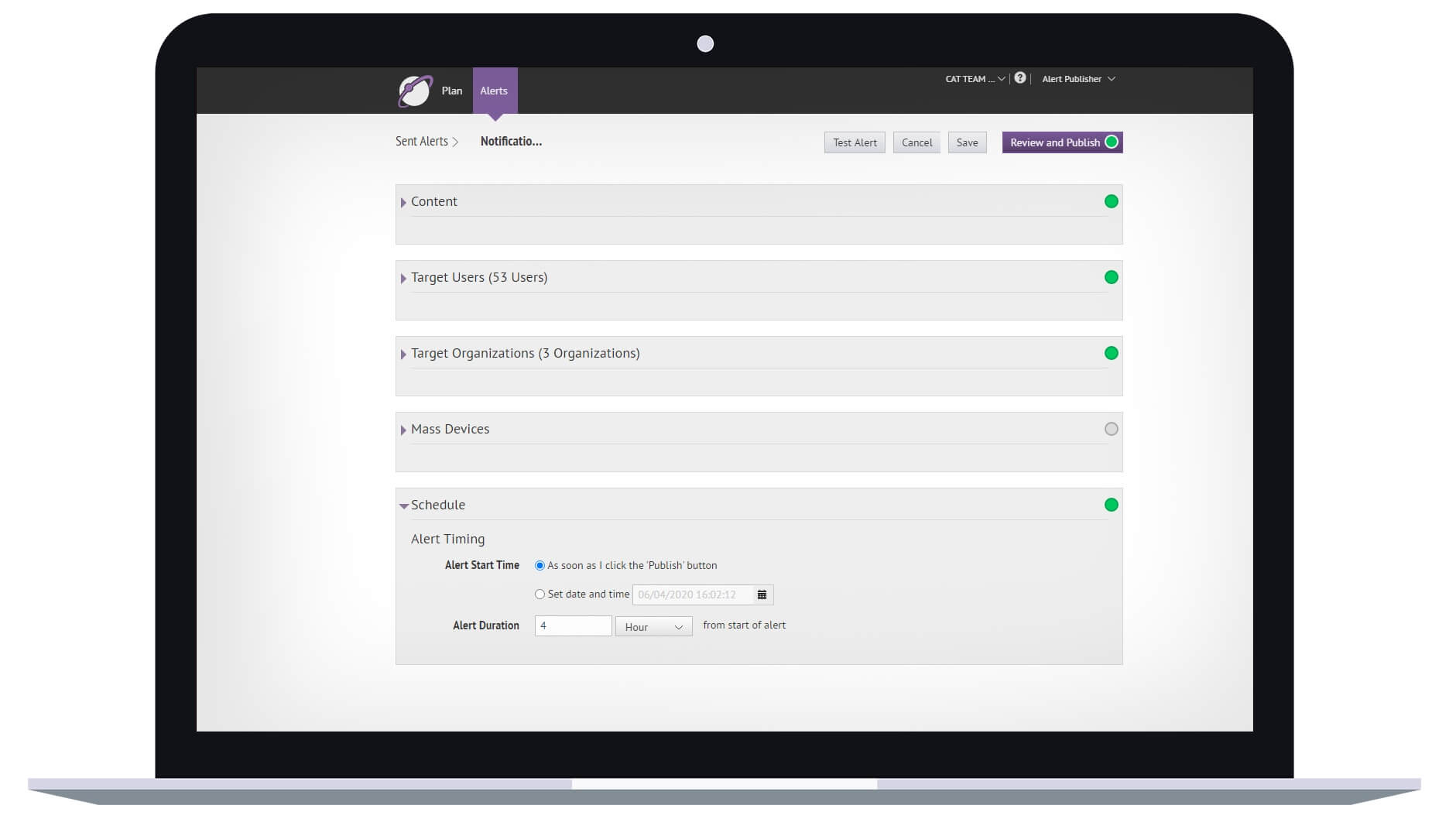The height and width of the screenshot is (819, 1456).
Task: Click the Target Users green status indicator
Action: tap(1111, 277)
